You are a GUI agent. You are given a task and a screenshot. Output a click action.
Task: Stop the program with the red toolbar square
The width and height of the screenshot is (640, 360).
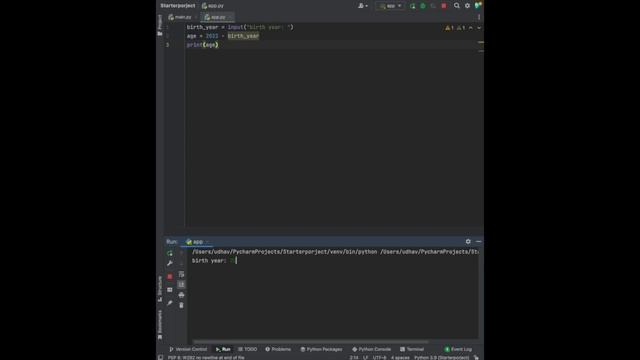click(x=444, y=6)
